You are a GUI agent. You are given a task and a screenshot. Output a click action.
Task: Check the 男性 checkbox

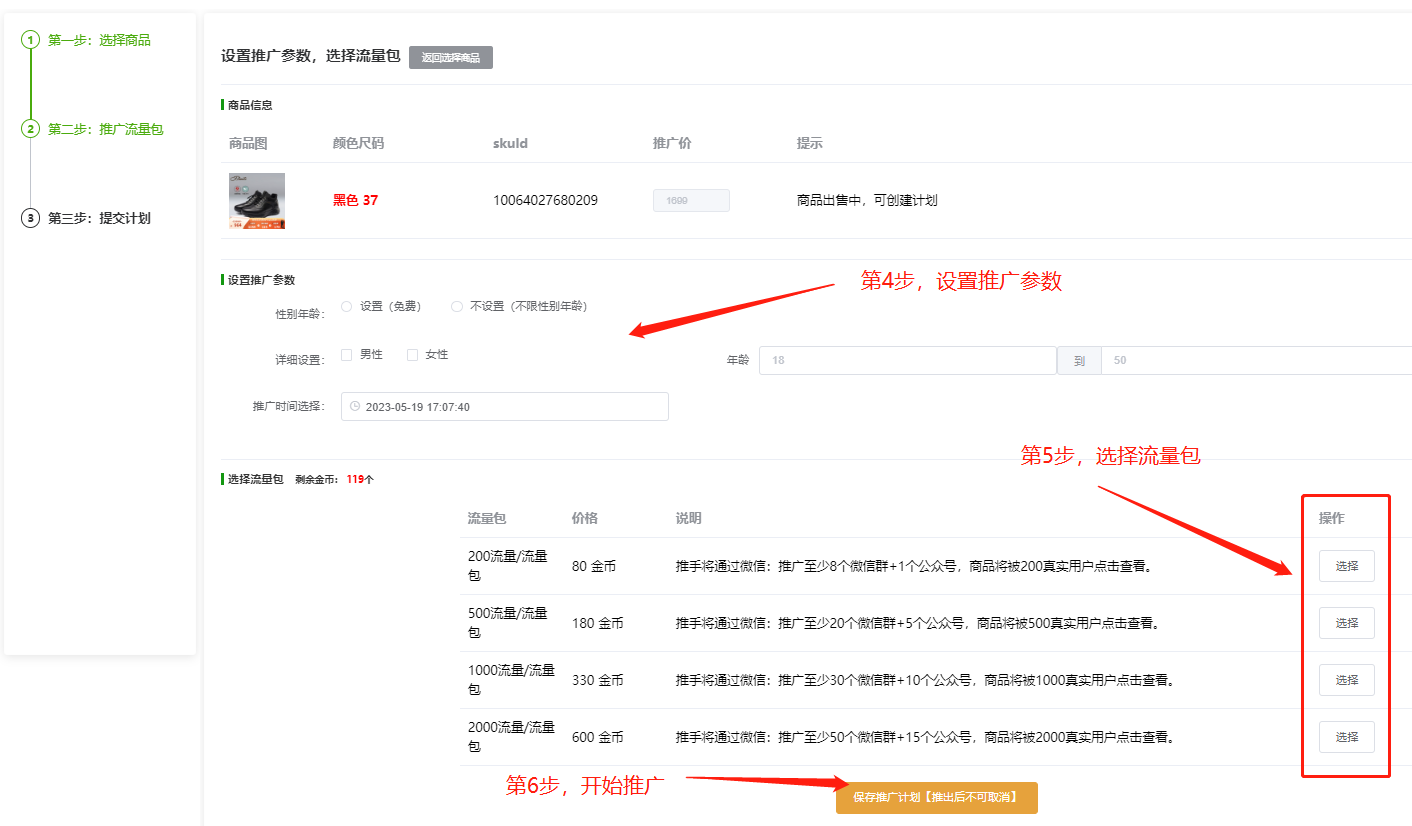tap(347, 355)
